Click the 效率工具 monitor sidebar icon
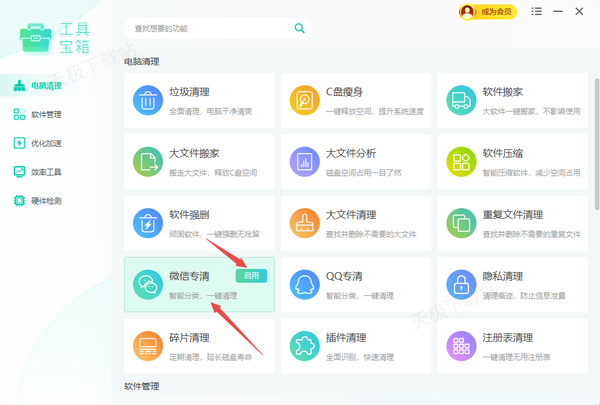The image size is (600, 405). 19,172
